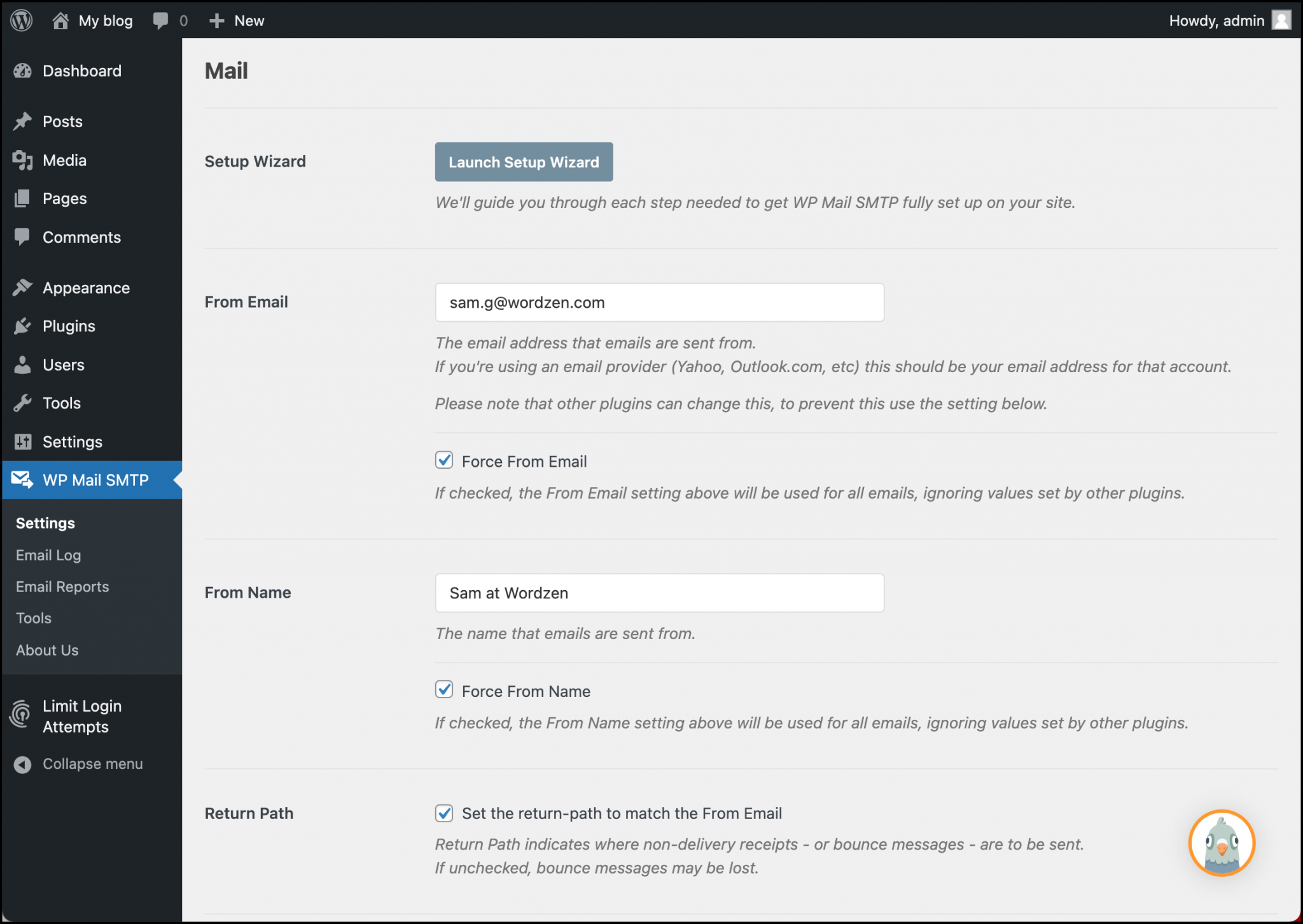
Task: Click the WordPress logo icon
Action: pyautogui.click(x=22, y=20)
